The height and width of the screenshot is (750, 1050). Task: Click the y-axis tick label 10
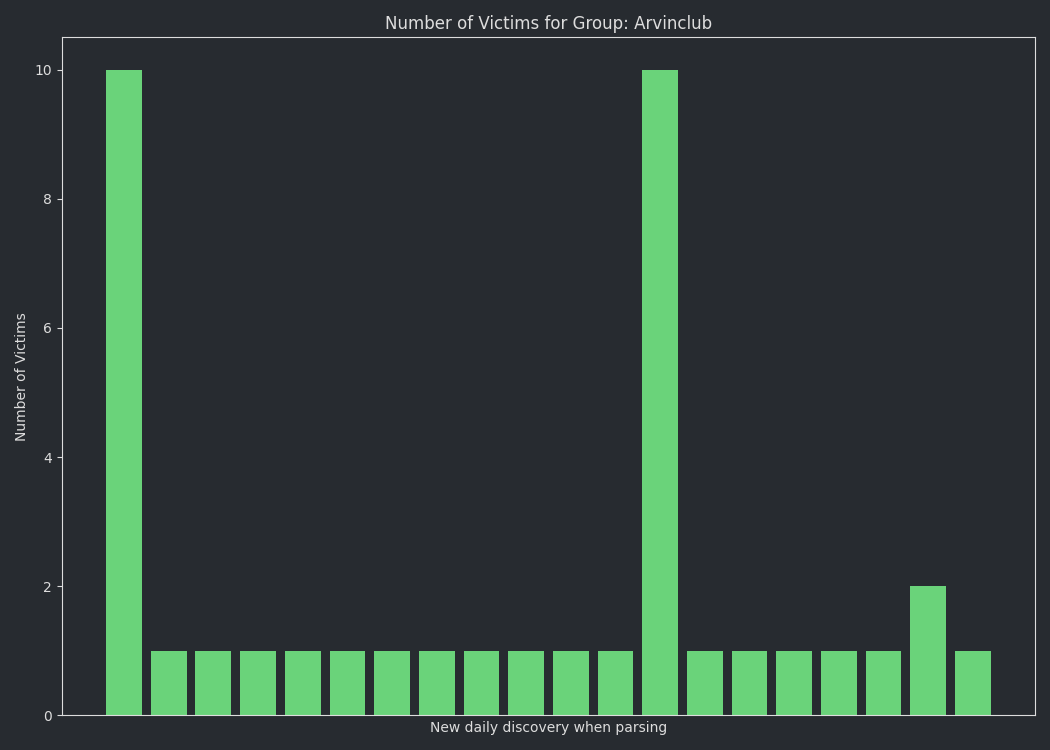(x=44, y=70)
